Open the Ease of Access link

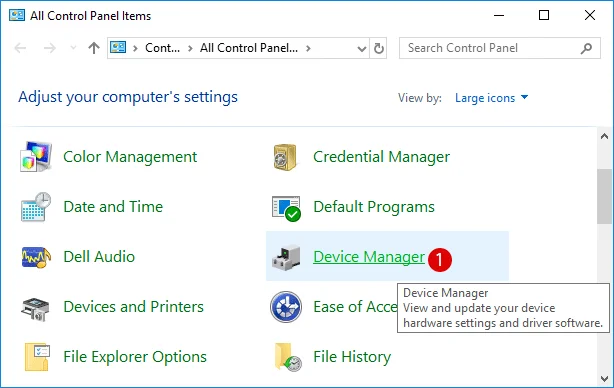(x=355, y=307)
